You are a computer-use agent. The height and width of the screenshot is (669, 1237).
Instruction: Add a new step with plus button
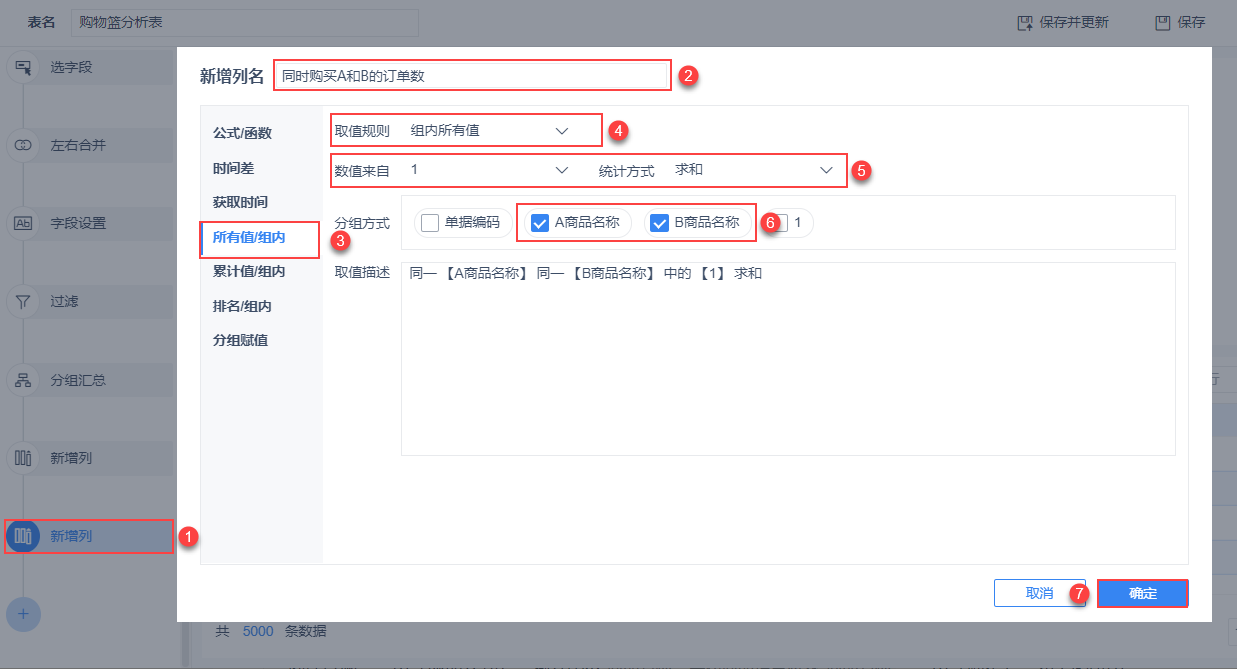pyautogui.click(x=23, y=613)
